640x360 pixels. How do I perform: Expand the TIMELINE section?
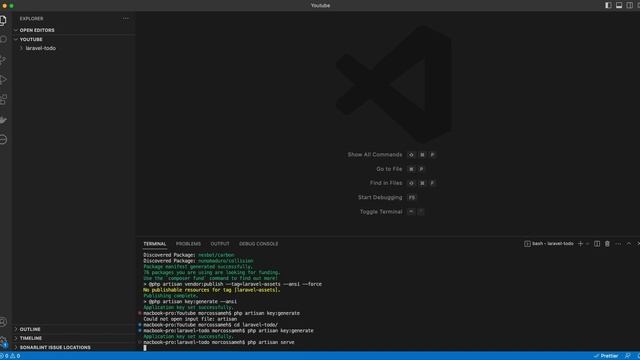pyautogui.click(x=74, y=338)
